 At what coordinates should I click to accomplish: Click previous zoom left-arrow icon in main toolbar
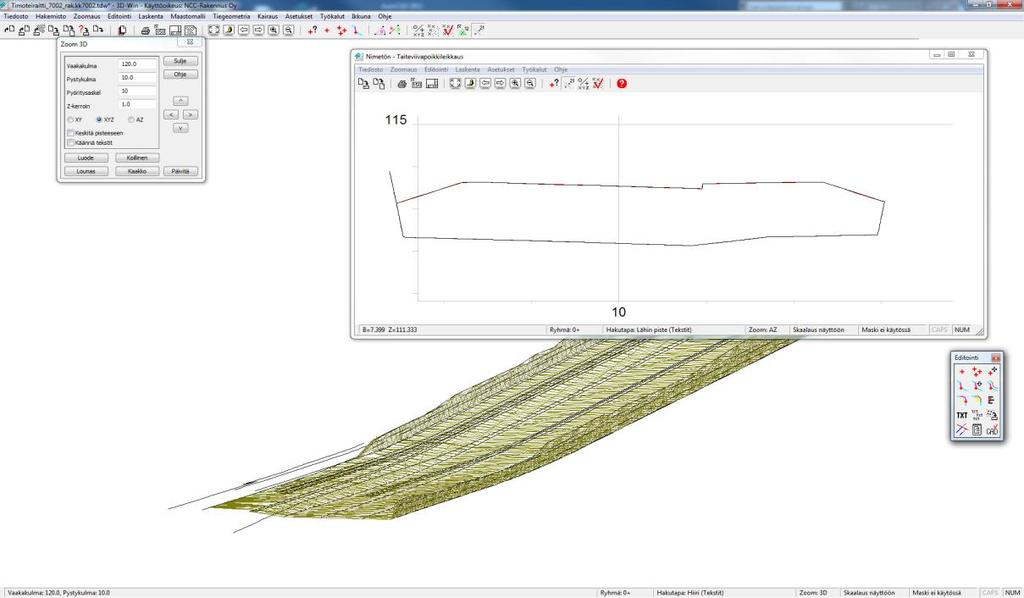point(244,30)
